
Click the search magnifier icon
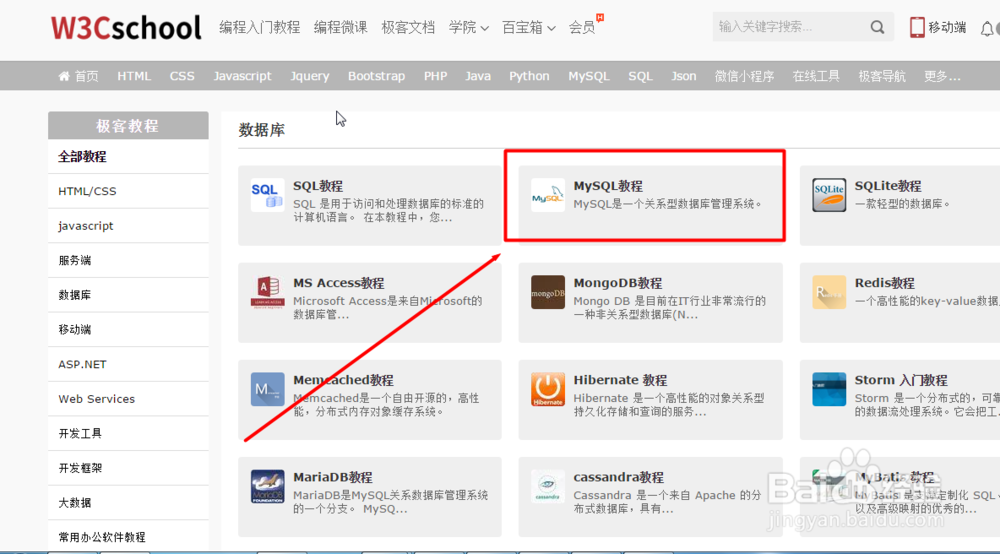878,27
